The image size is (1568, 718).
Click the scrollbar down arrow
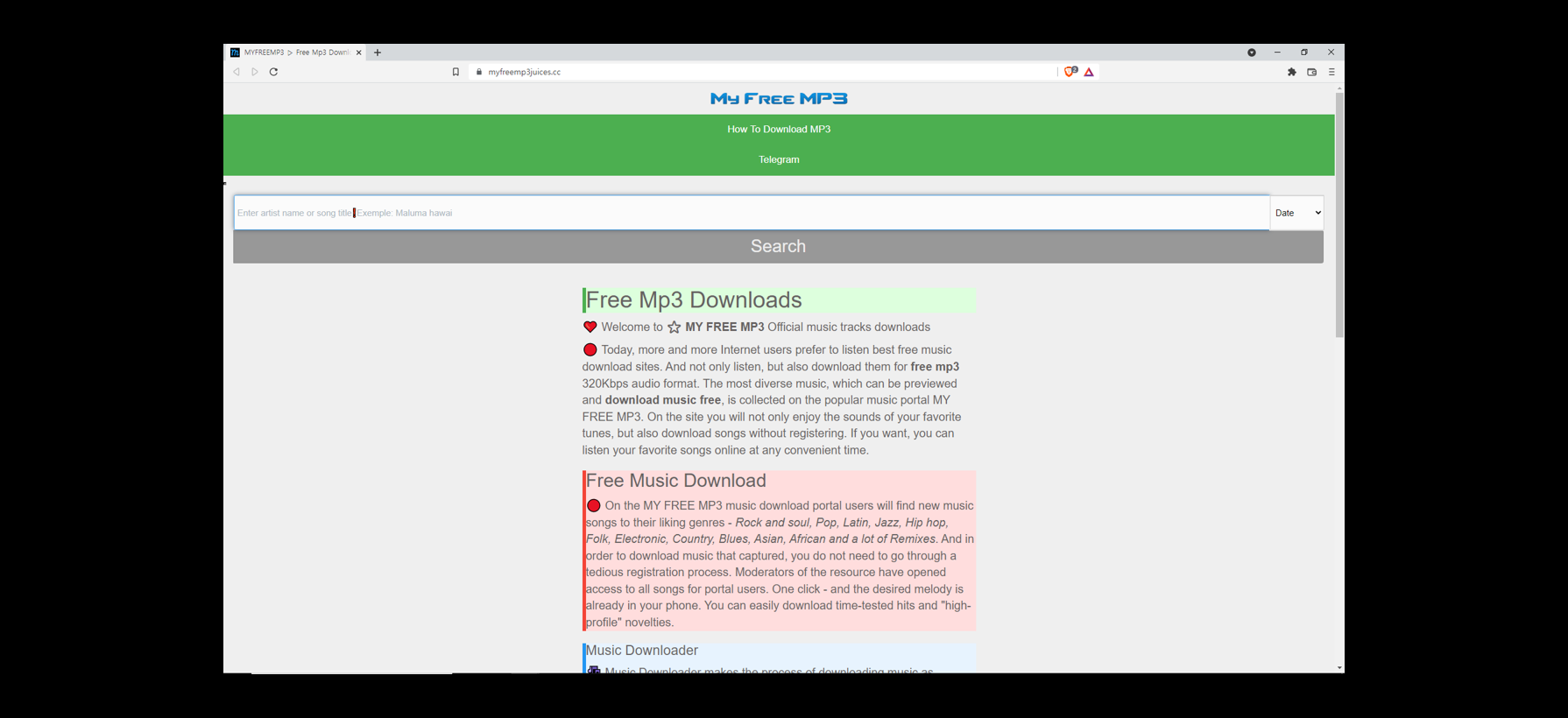[1339, 668]
